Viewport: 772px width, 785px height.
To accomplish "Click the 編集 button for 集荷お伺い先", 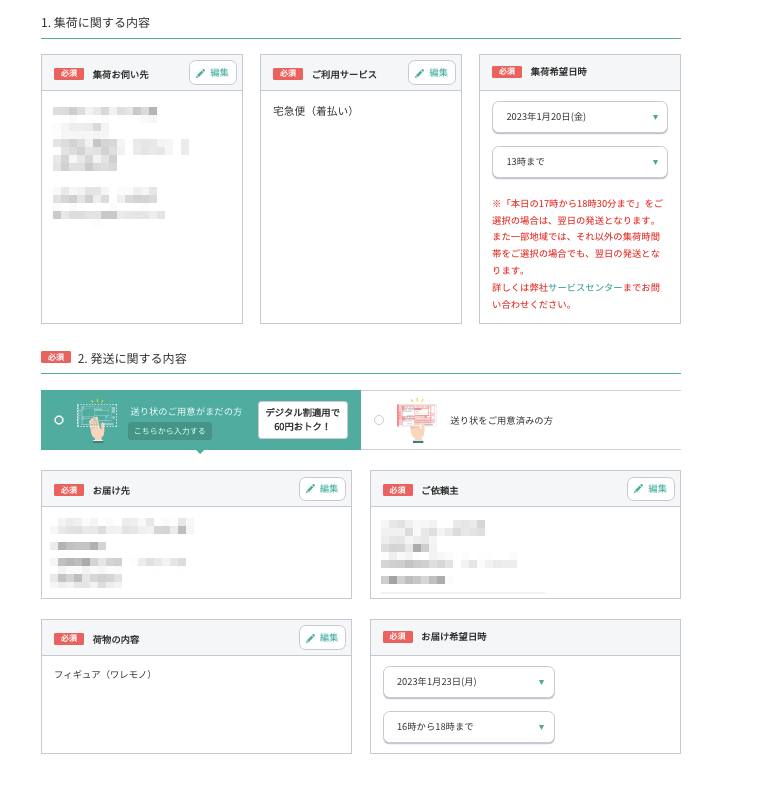I will (213, 73).
